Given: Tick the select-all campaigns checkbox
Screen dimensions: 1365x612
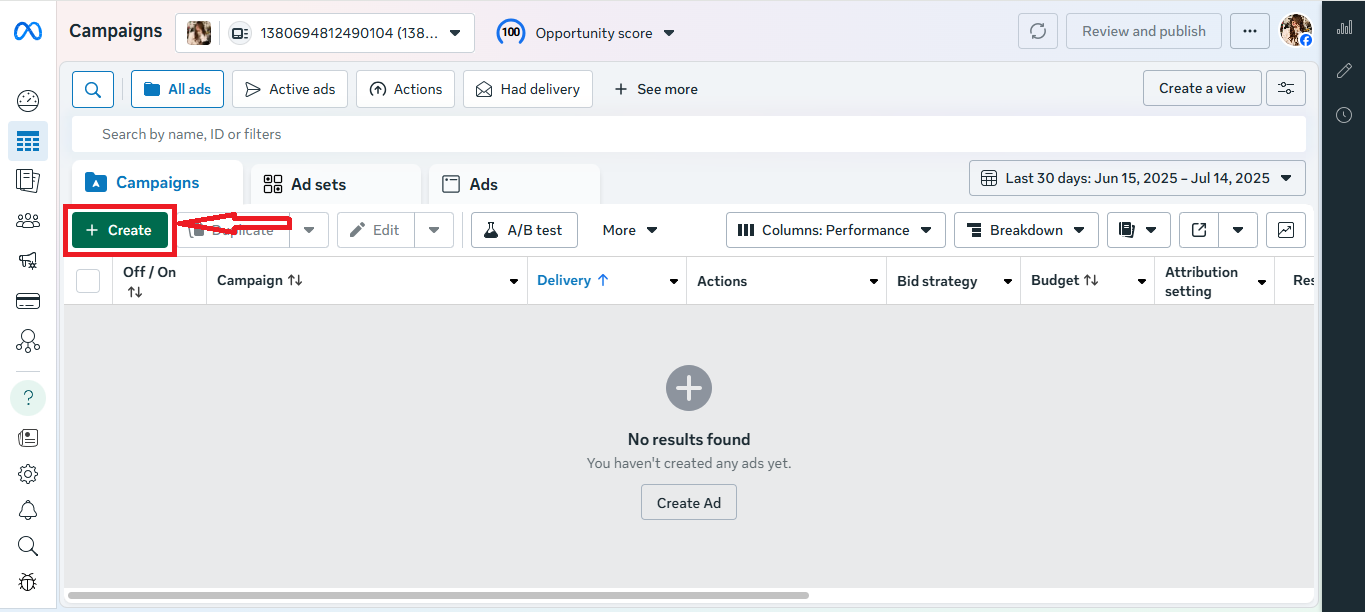Looking at the screenshot, I should pyautogui.click(x=88, y=281).
